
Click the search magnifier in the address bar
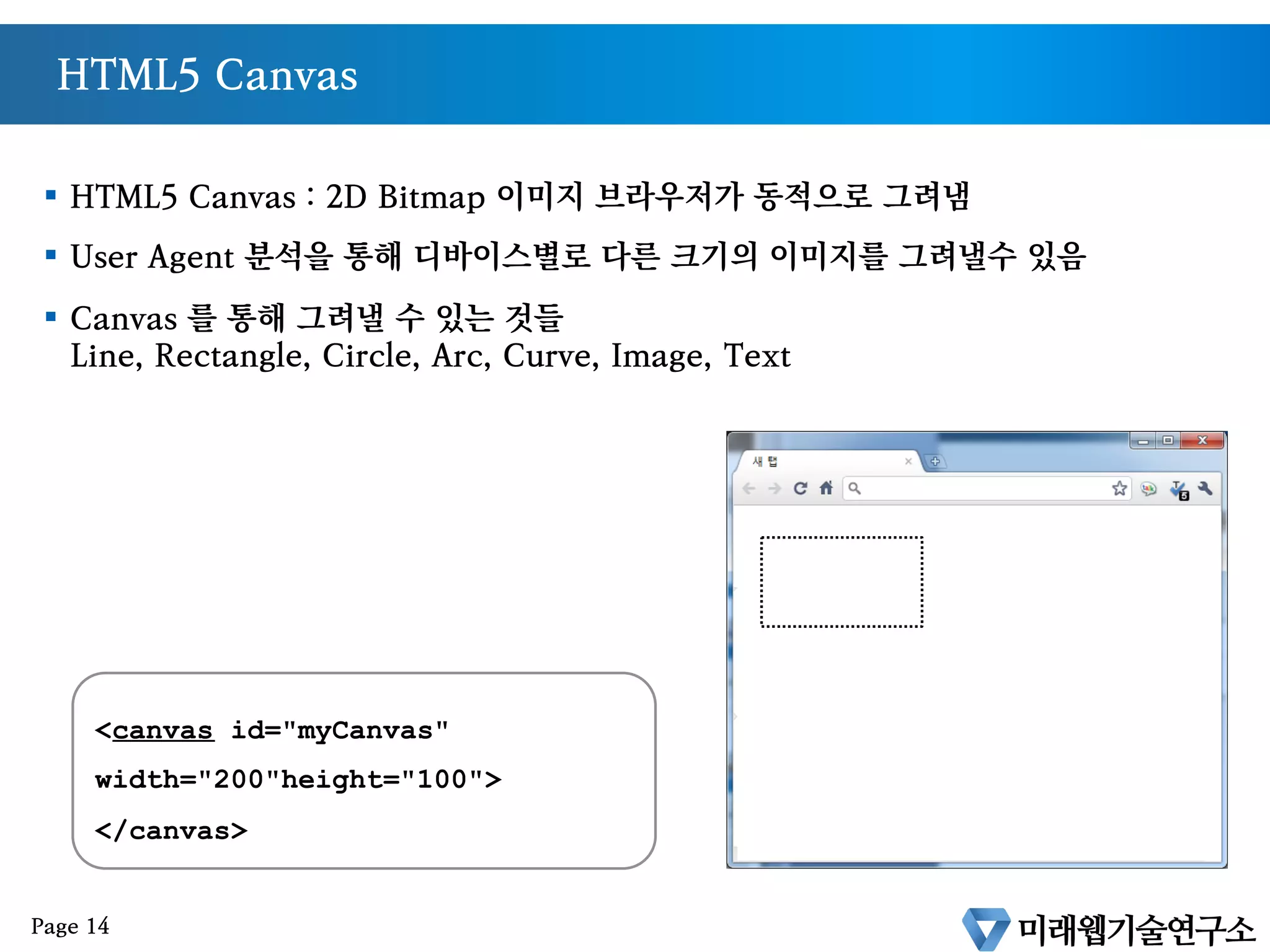855,488
